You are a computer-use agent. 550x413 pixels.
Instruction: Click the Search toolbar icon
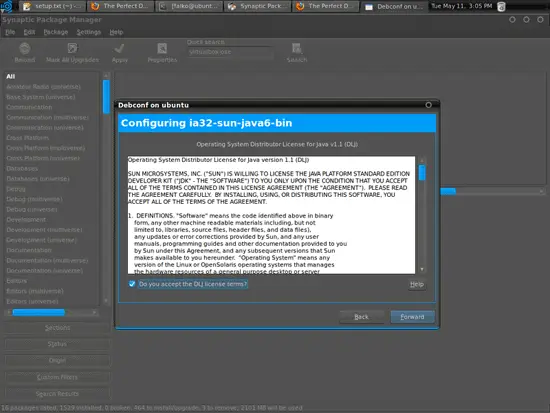point(297,48)
